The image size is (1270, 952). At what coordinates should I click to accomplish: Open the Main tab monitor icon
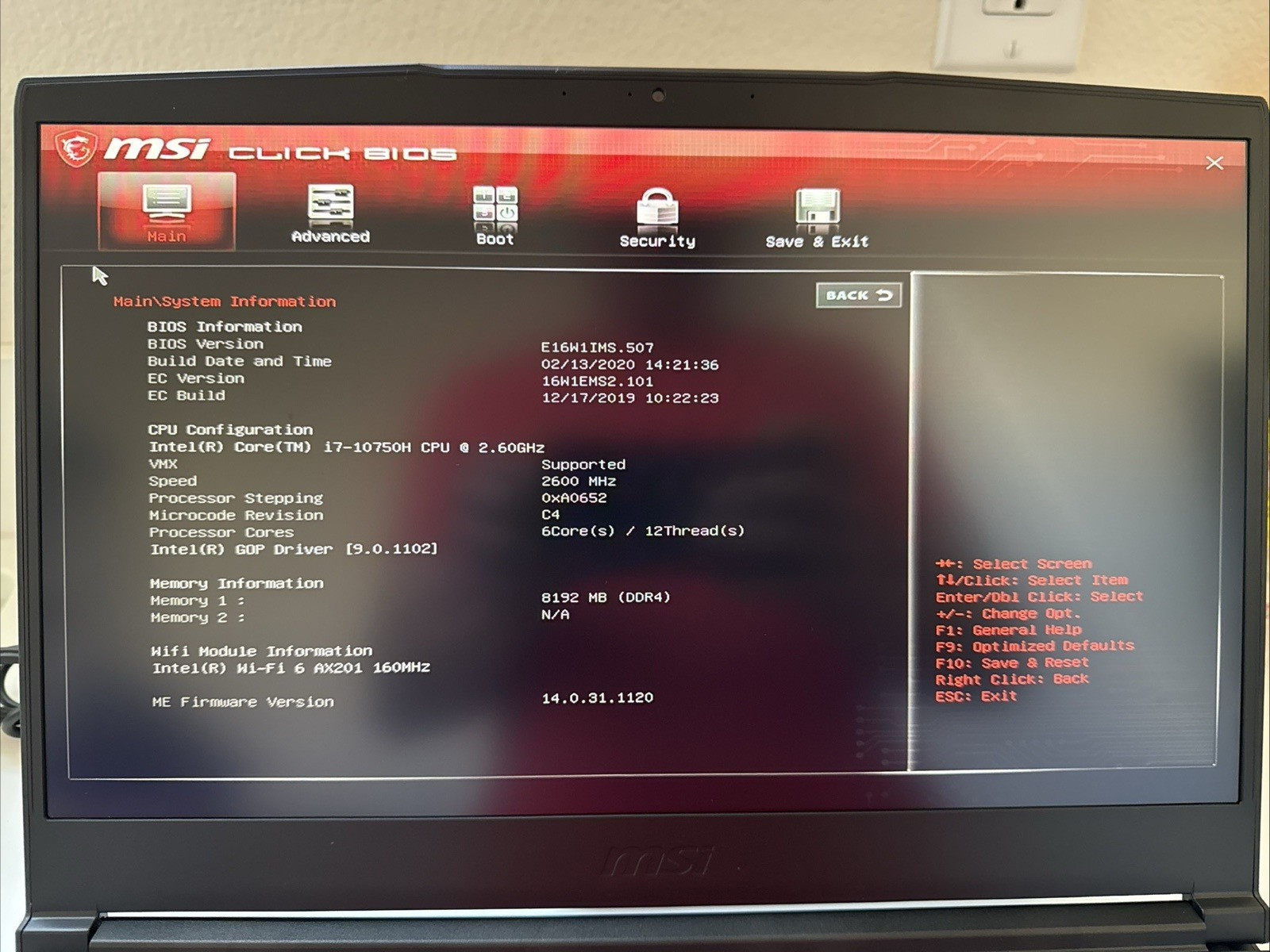pos(167,202)
